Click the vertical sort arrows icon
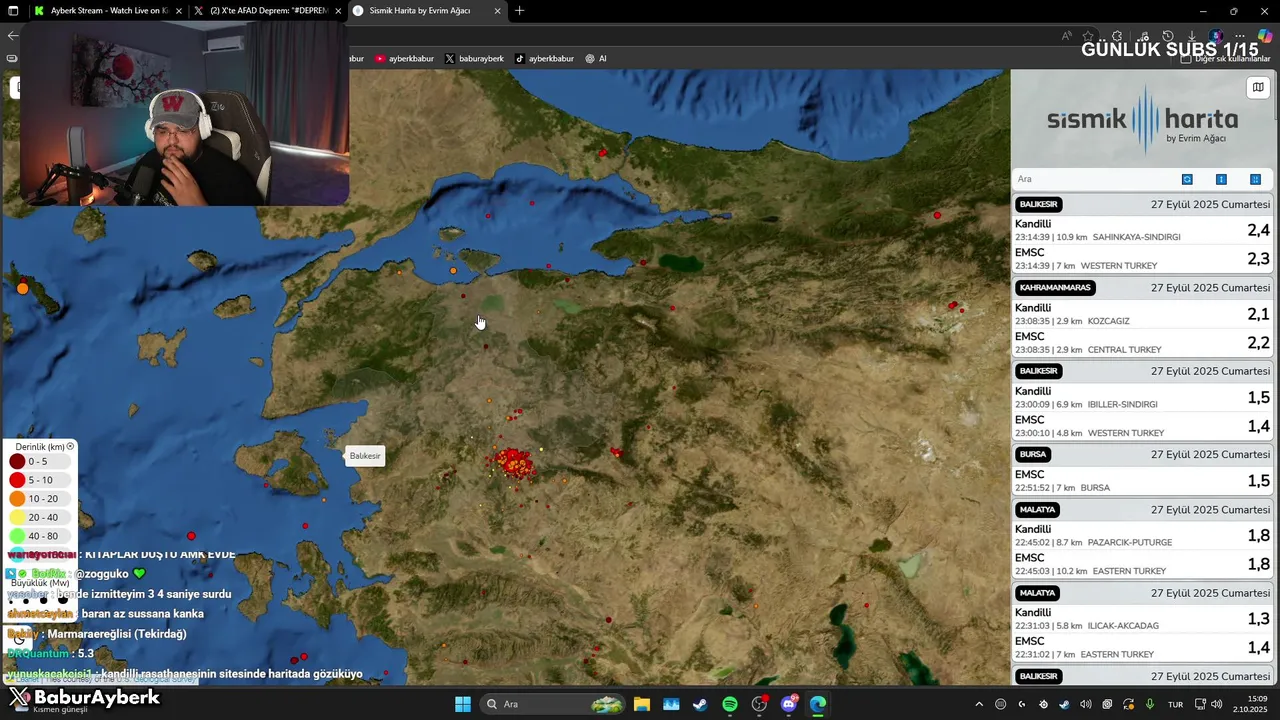The image size is (1280, 720). pos(1221,179)
